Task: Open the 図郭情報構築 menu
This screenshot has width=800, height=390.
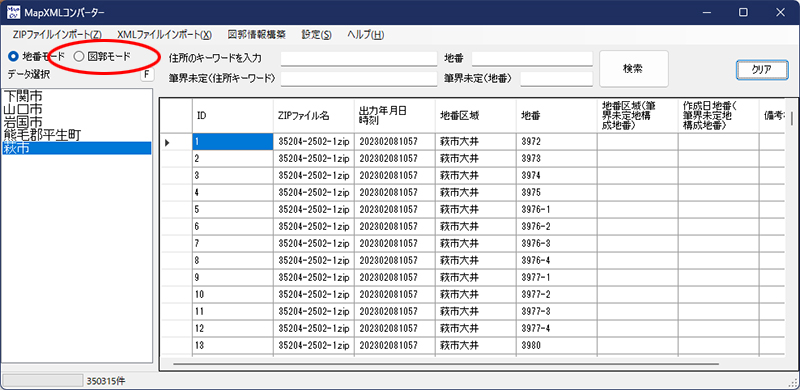Action: click(257, 35)
